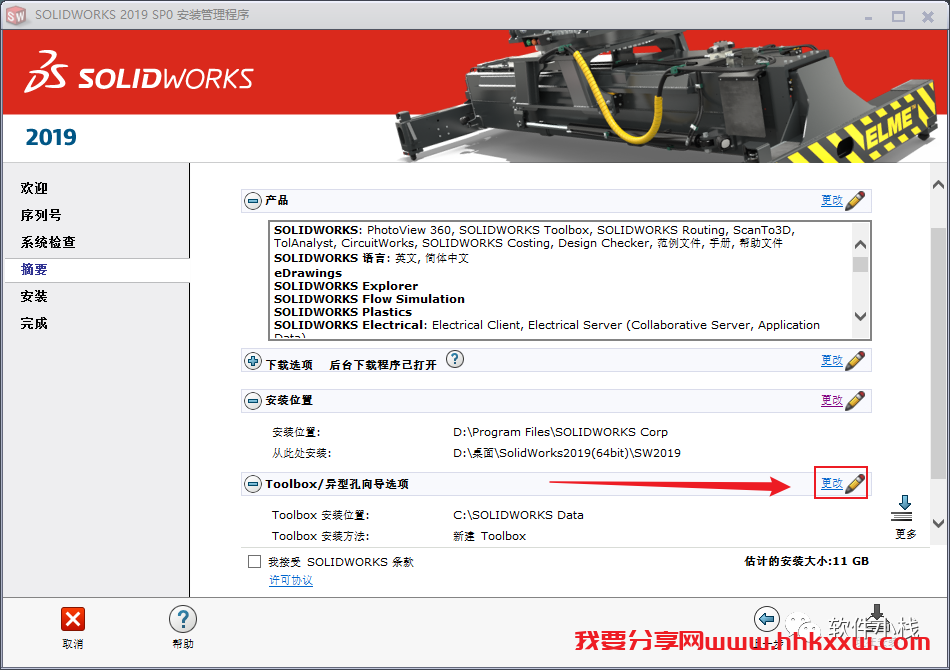950x670 pixels.
Task: Click the 估计的安装大小:11 GB text
Action: (x=806, y=561)
